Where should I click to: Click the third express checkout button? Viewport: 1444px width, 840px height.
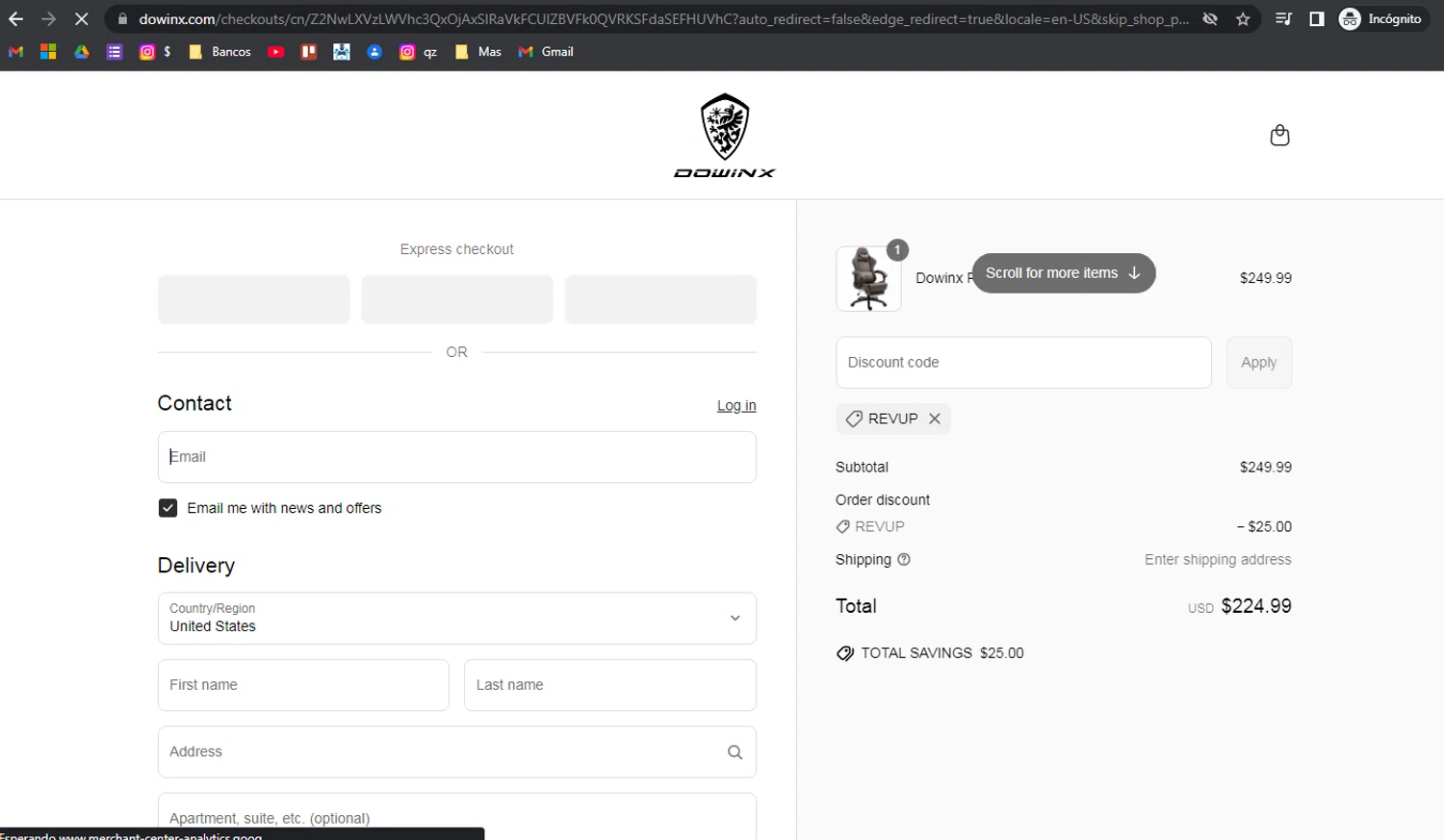pos(660,299)
